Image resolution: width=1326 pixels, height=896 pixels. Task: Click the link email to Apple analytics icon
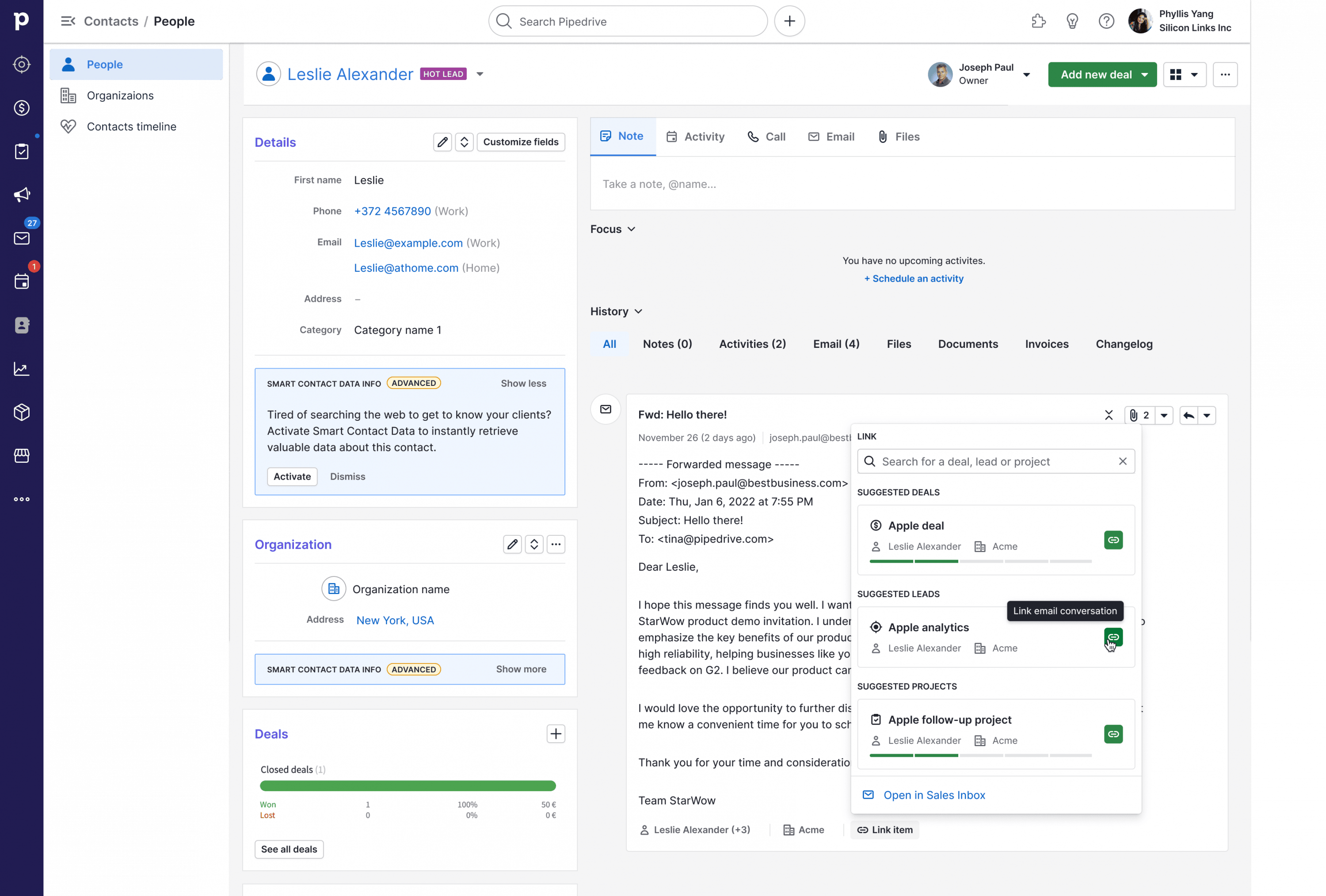click(x=1113, y=637)
